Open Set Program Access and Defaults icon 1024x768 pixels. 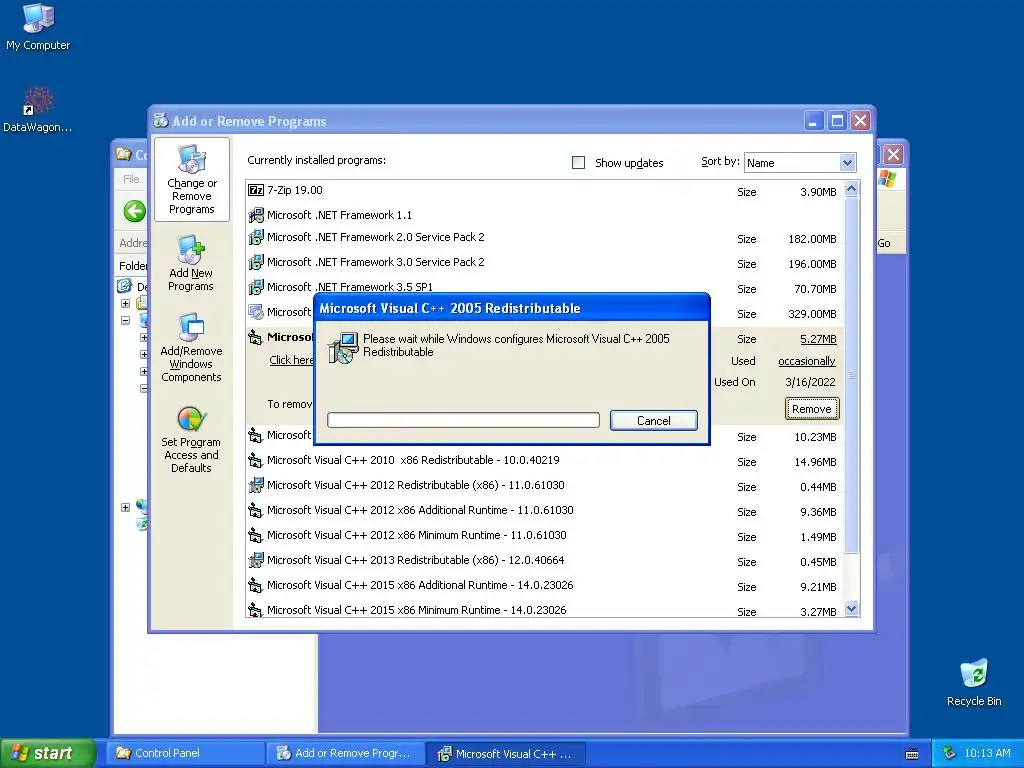pos(191,419)
